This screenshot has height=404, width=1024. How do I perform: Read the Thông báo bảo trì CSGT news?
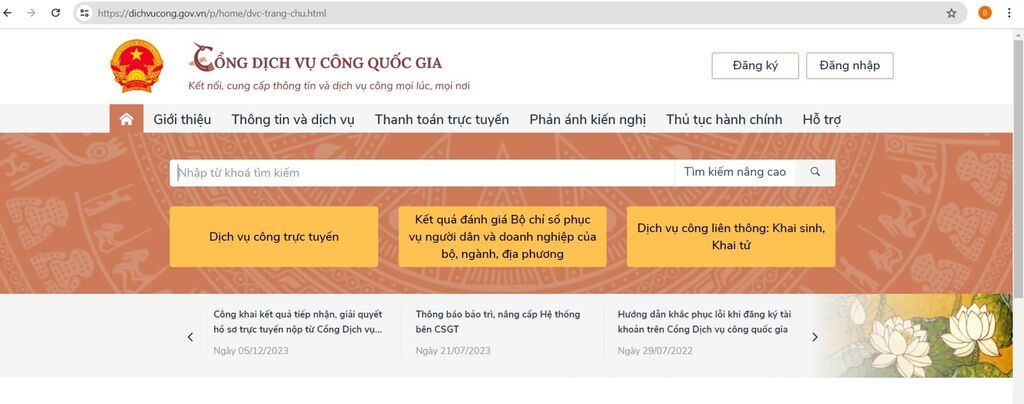click(x=497, y=321)
